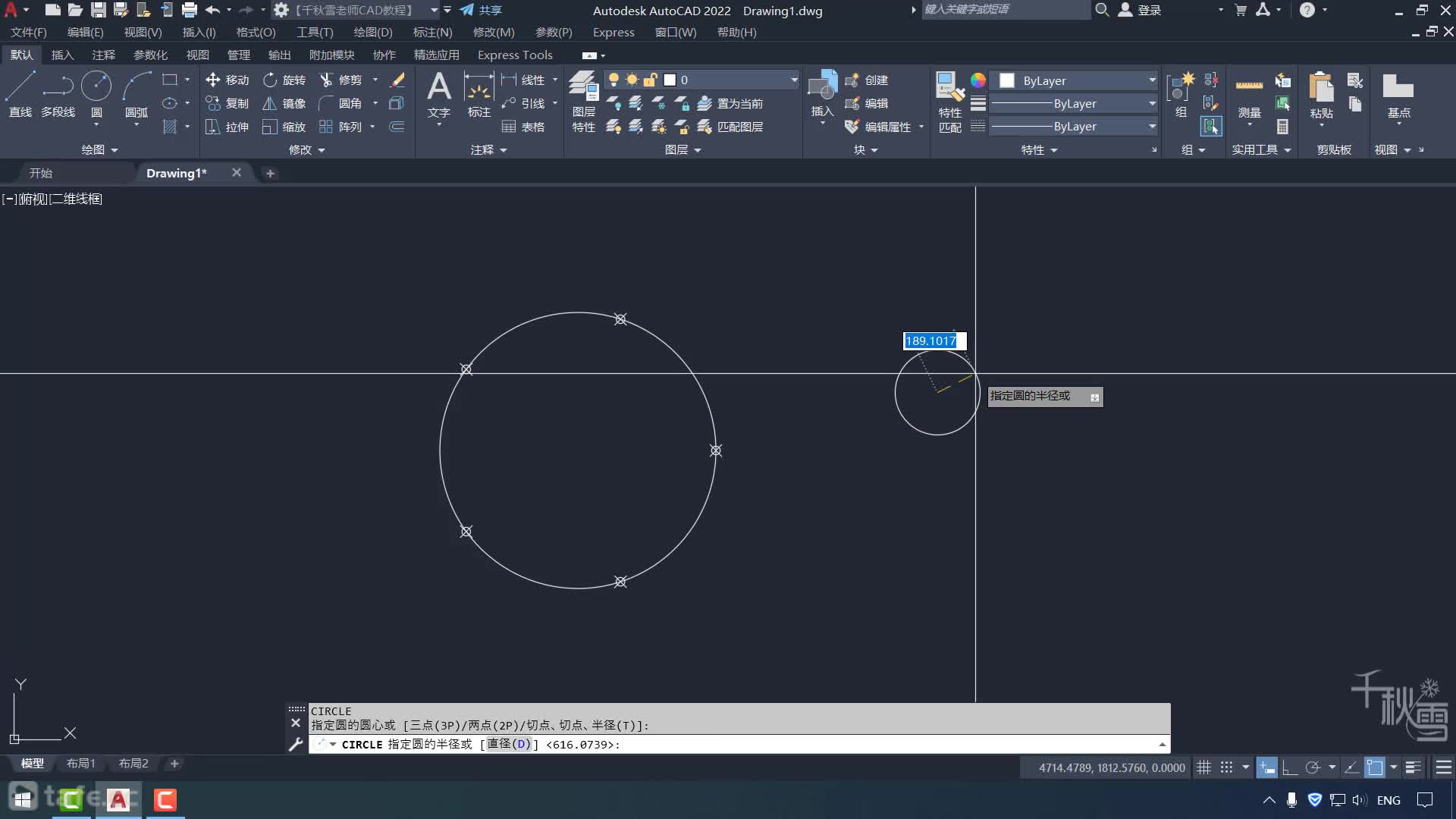Click the Copy (复制) tool
Image resolution: width=1456 pixels, height=819 pixels.
click(x=227, y=103)
